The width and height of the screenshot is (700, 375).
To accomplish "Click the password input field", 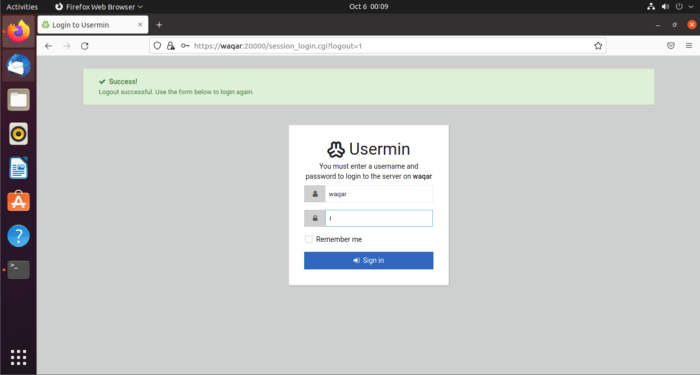I will tap(379, 218).
